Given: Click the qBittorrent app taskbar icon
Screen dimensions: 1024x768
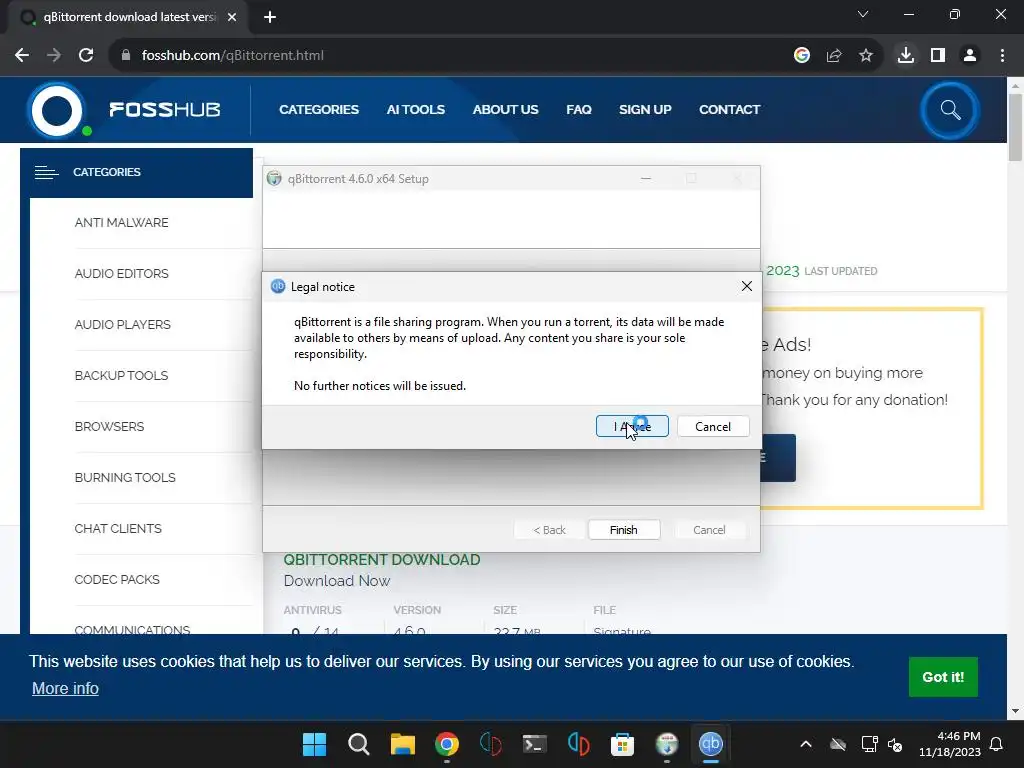Looking at the screenshot, I should coord(711,744).
